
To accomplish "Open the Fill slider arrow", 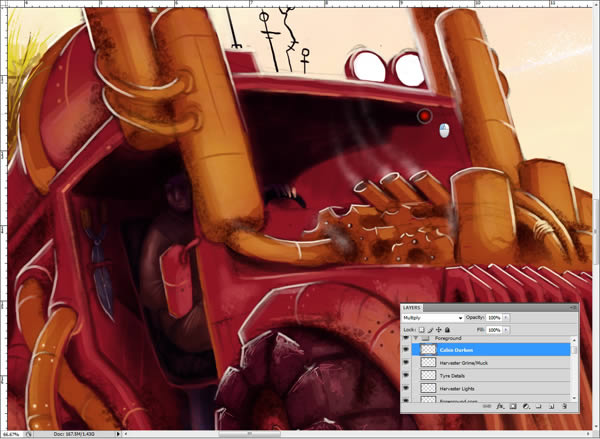I will click(x=506, y=330).
